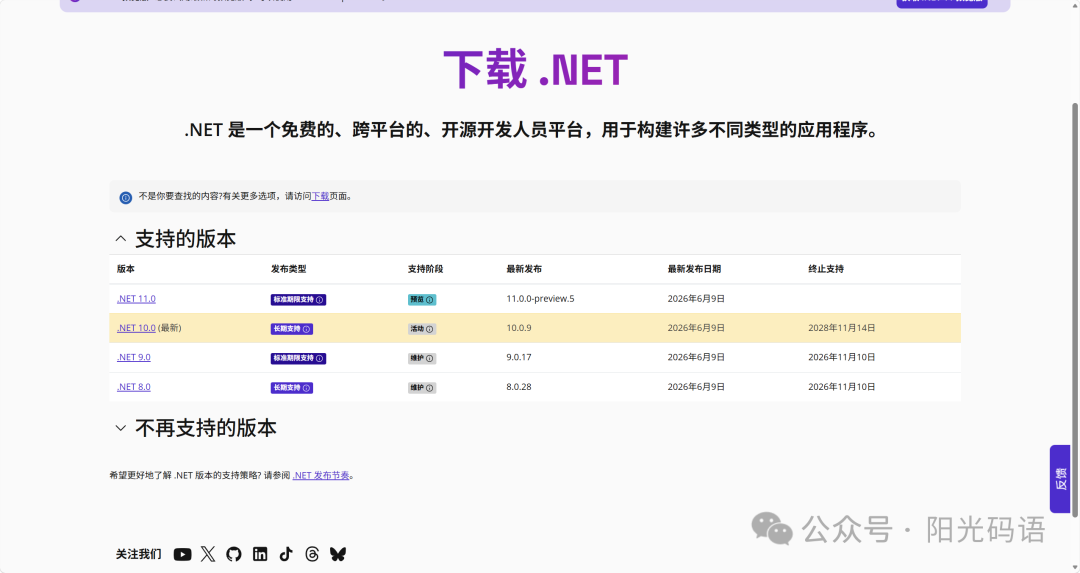Screen dimensions: 1080x573
Task: Click the 下载 .NET page heading
Action: 535,70
